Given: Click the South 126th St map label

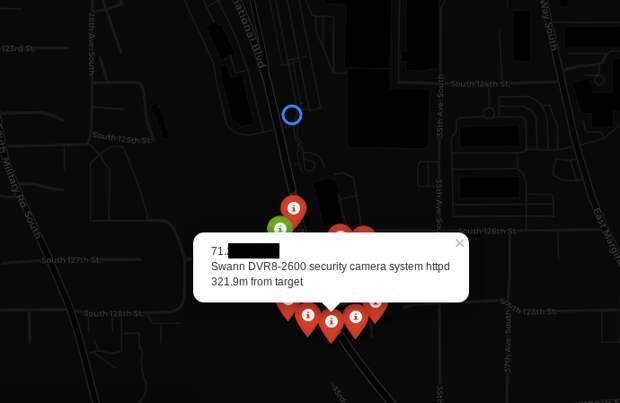Looking at the screenshot, I should 488,231.
